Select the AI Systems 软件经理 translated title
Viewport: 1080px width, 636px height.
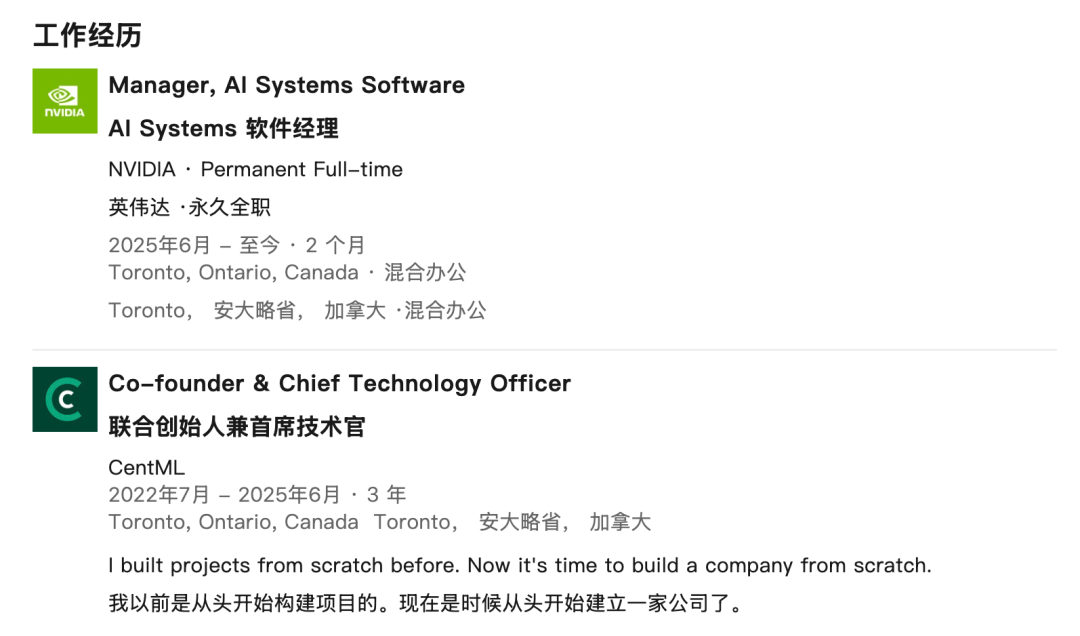(x=223, y=128)
